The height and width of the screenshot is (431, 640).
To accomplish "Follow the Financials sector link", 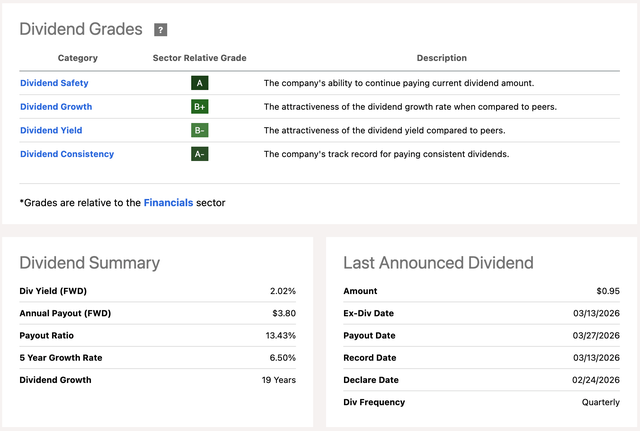I will tap(168, 202).
